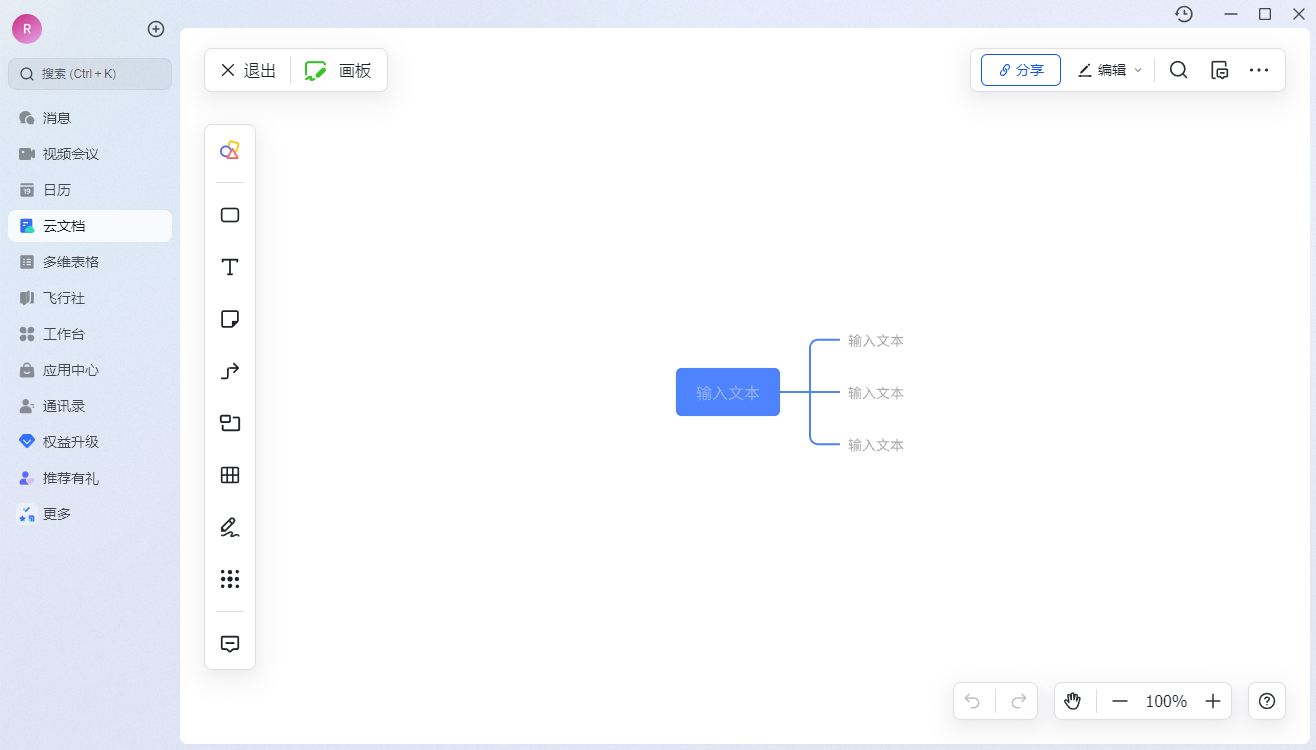Open the comment tool in toolbar

230,643
